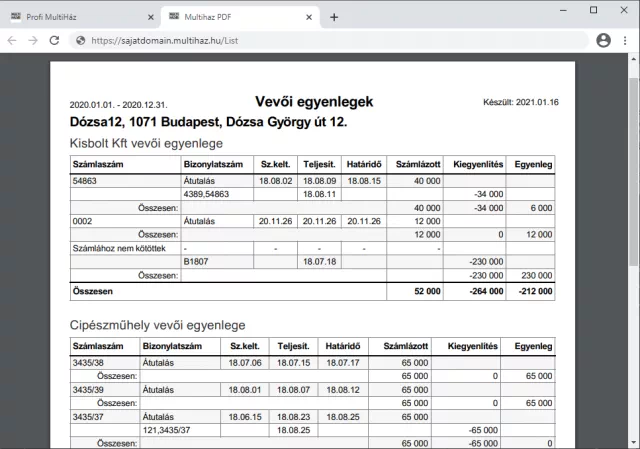Click the scrollbar up arrow
Viewport: 640px width, 449px height.
click(x=634, y=60)
